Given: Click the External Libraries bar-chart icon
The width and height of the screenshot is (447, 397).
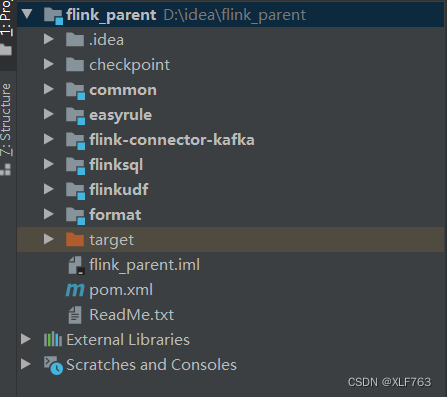Looking at the screenshot, I should pyautogui.click(x=53, y=340).
